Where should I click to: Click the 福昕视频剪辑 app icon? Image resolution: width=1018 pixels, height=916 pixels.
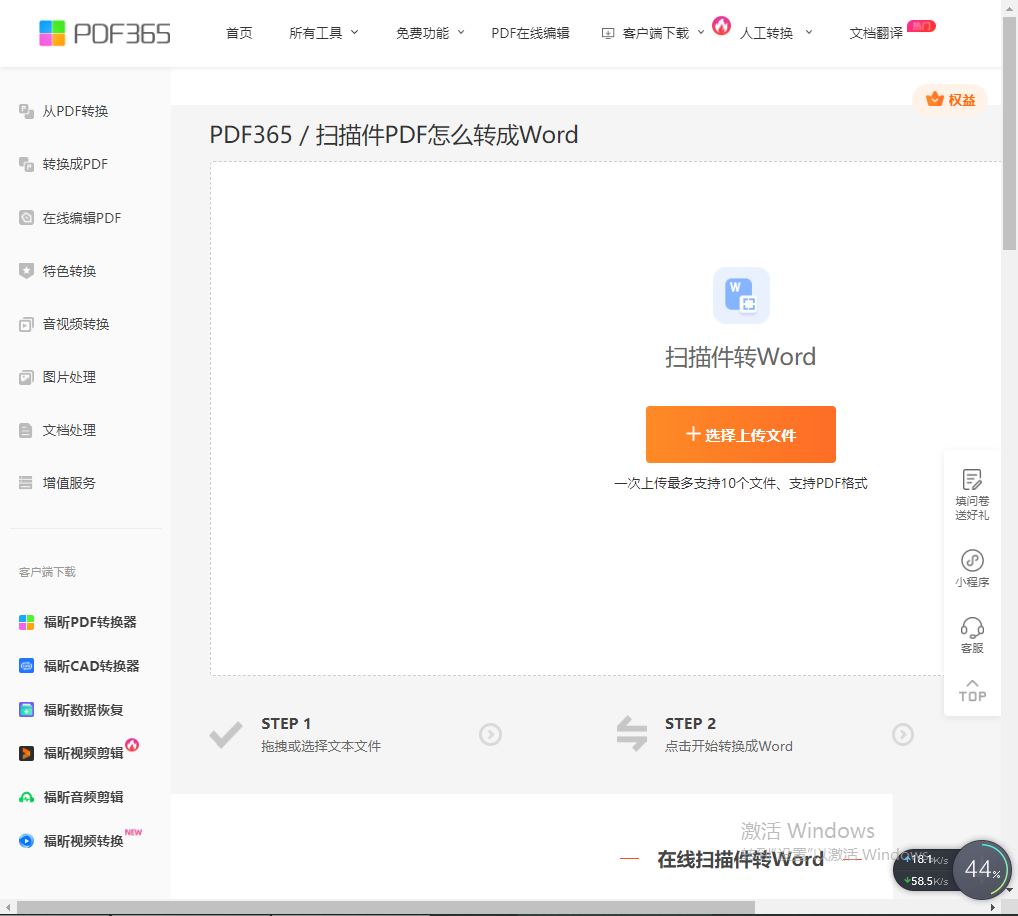[27, 753]
